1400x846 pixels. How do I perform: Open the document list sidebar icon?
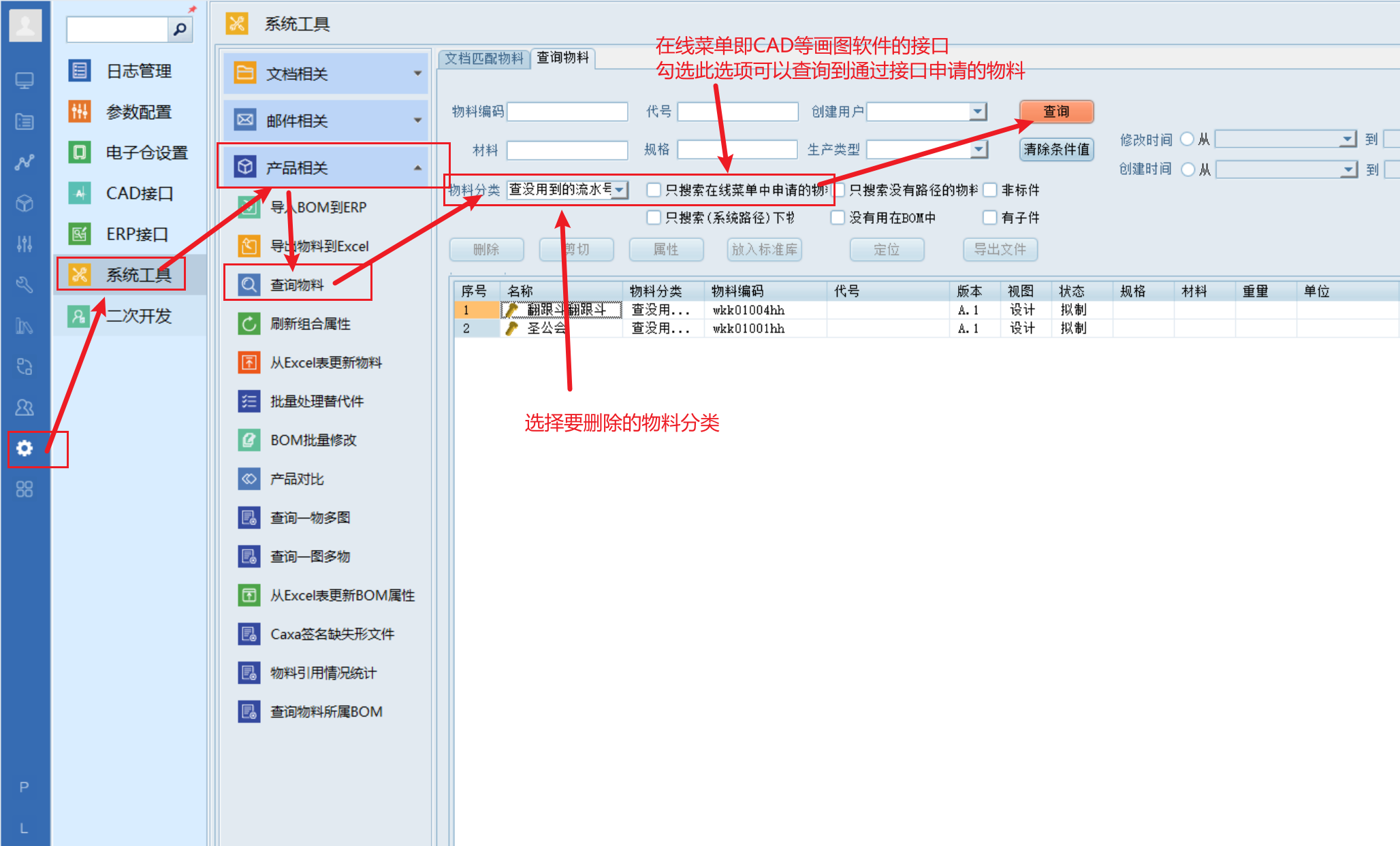[x=25, y=122]
